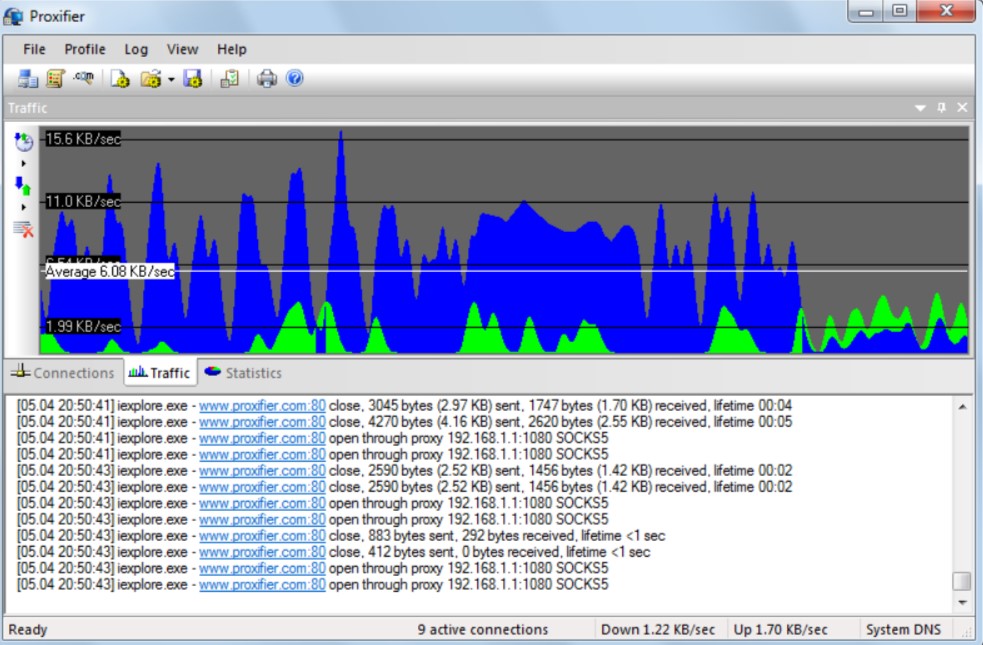Screen dimensions: 983x645
Task: Click the Average 6.08 KB/sec label
Action: tap(110, 272)
